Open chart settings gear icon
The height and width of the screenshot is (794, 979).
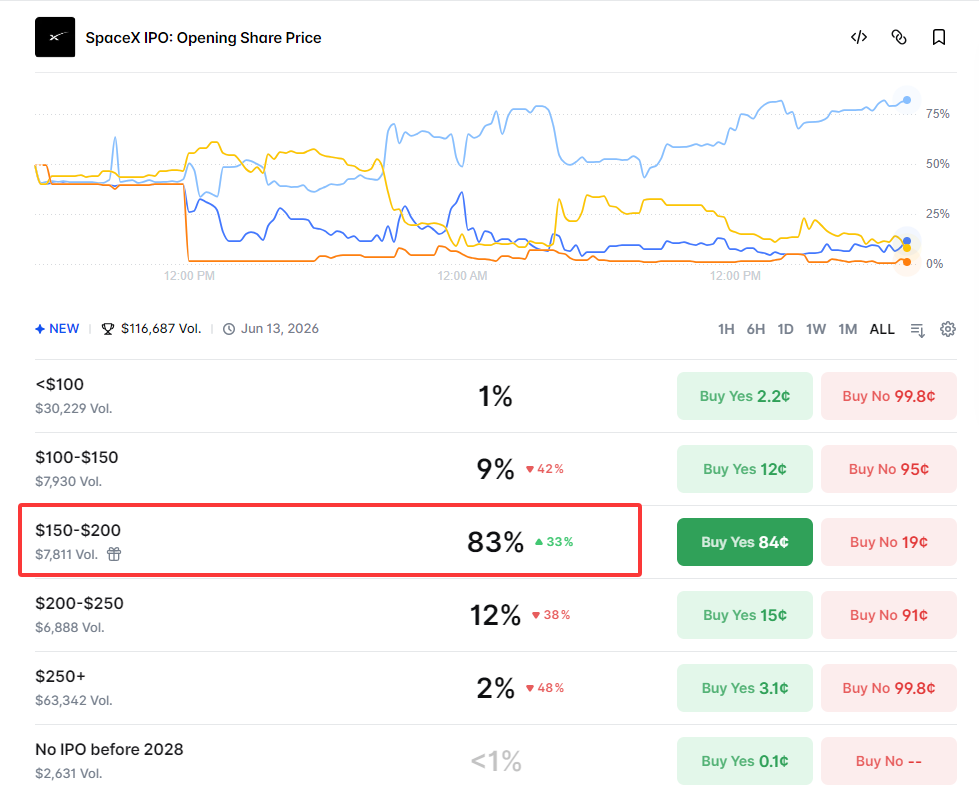(948, 329)
